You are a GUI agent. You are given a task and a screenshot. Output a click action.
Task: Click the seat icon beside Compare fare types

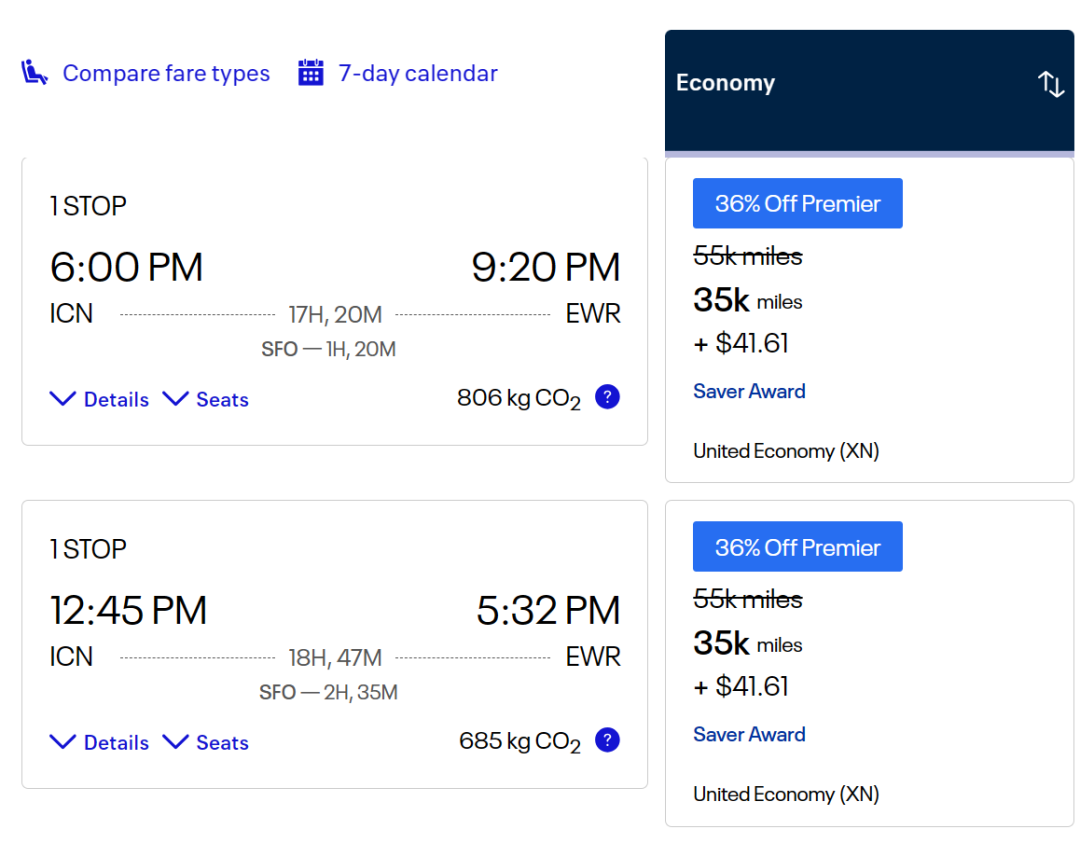click(x=34, y=72)
